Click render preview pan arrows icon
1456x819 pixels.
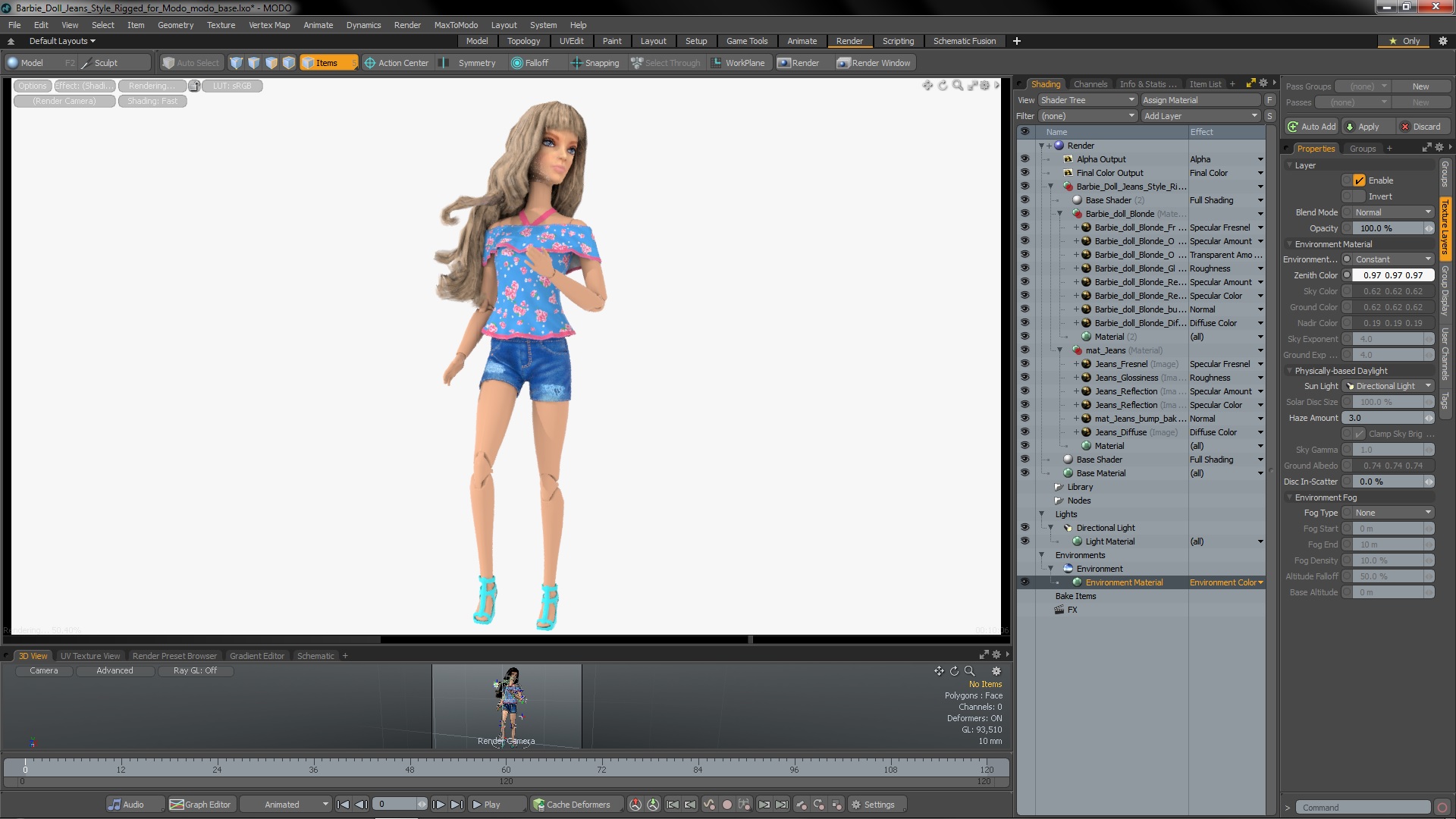click(x=927, y=86)
